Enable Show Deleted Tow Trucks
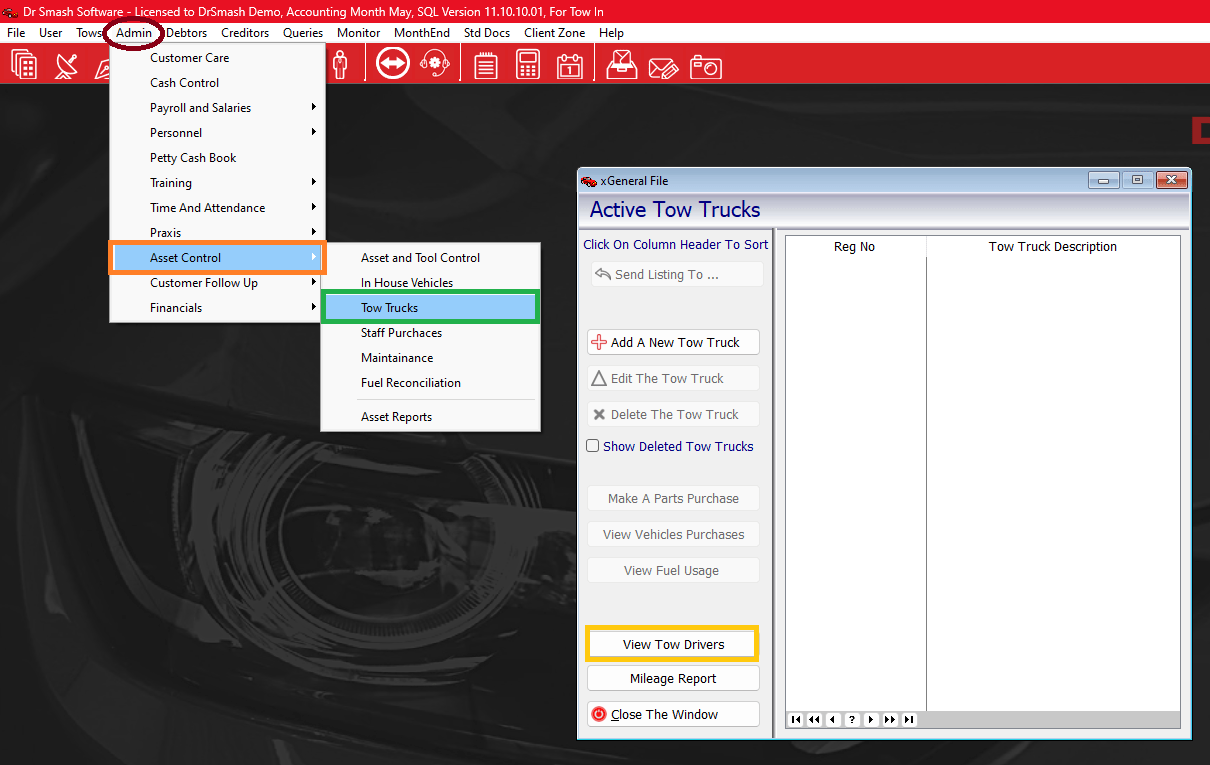This screenshot has width=1210, height=765. point(592,446)
